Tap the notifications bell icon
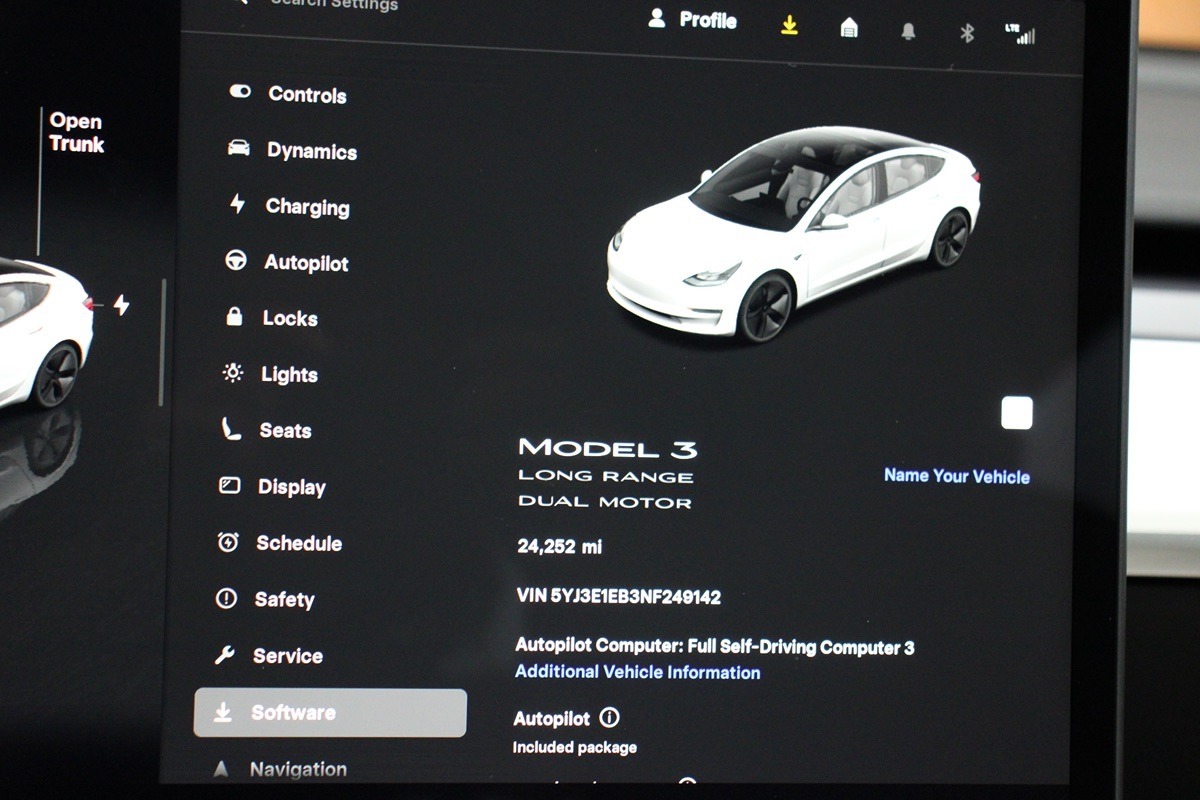The height and width of the screenshot is (800, 1200). coord(908,31)
